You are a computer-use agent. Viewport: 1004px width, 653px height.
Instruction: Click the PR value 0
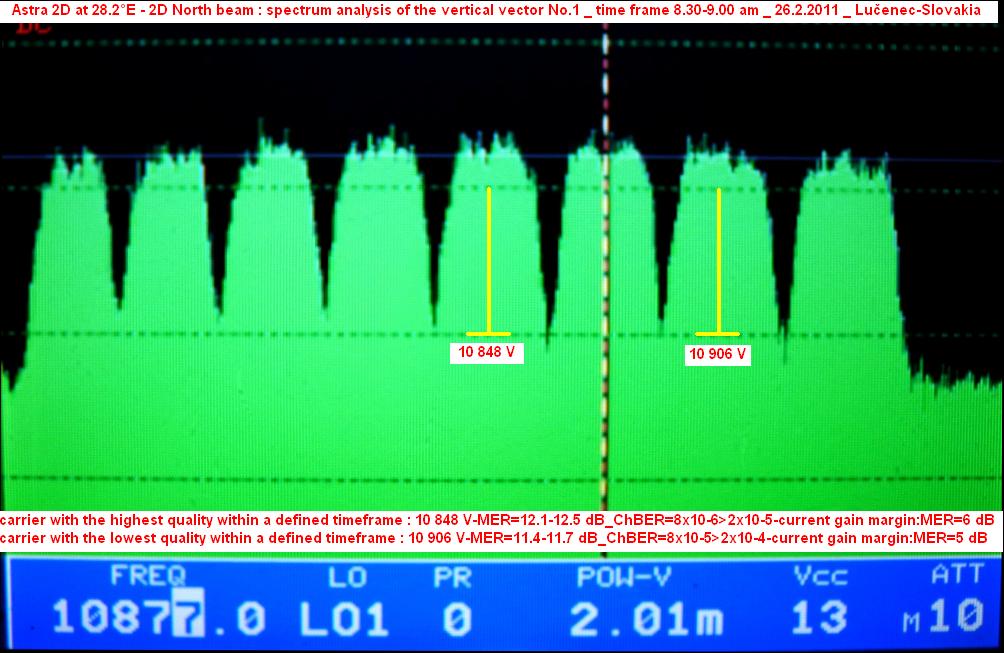point(456,620)
